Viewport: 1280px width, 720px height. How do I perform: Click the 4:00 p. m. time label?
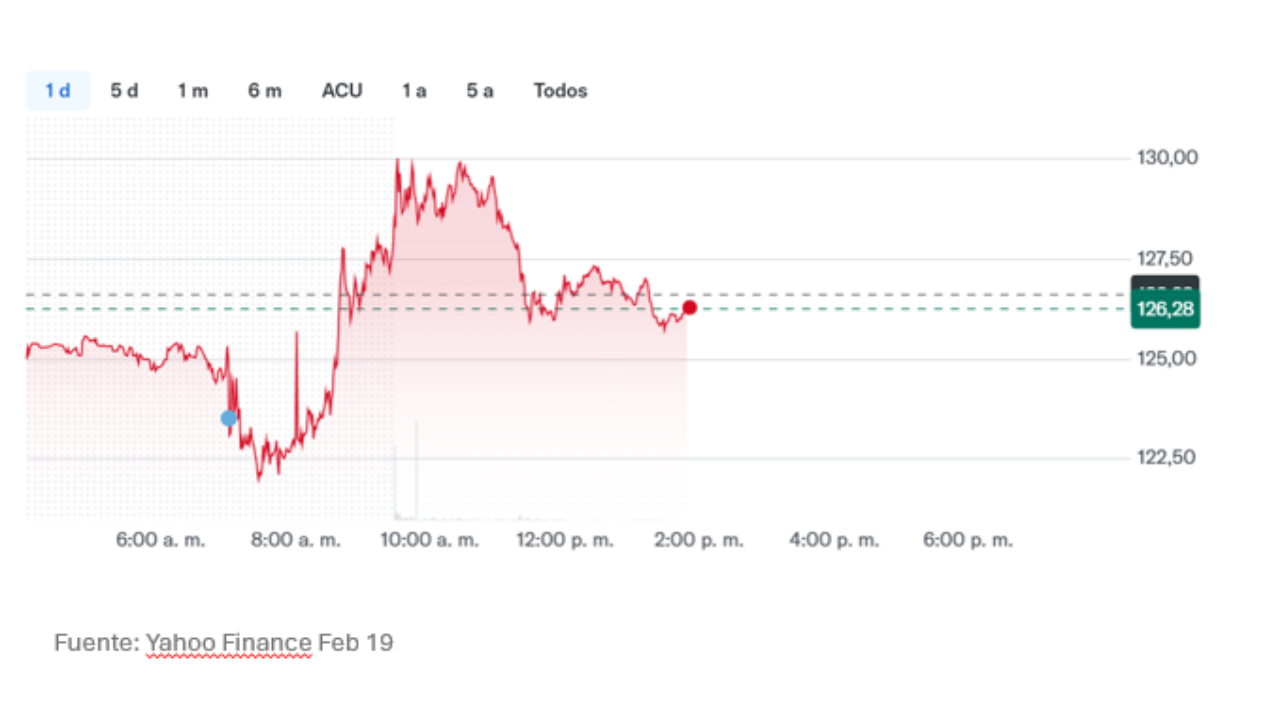(834, 540)
